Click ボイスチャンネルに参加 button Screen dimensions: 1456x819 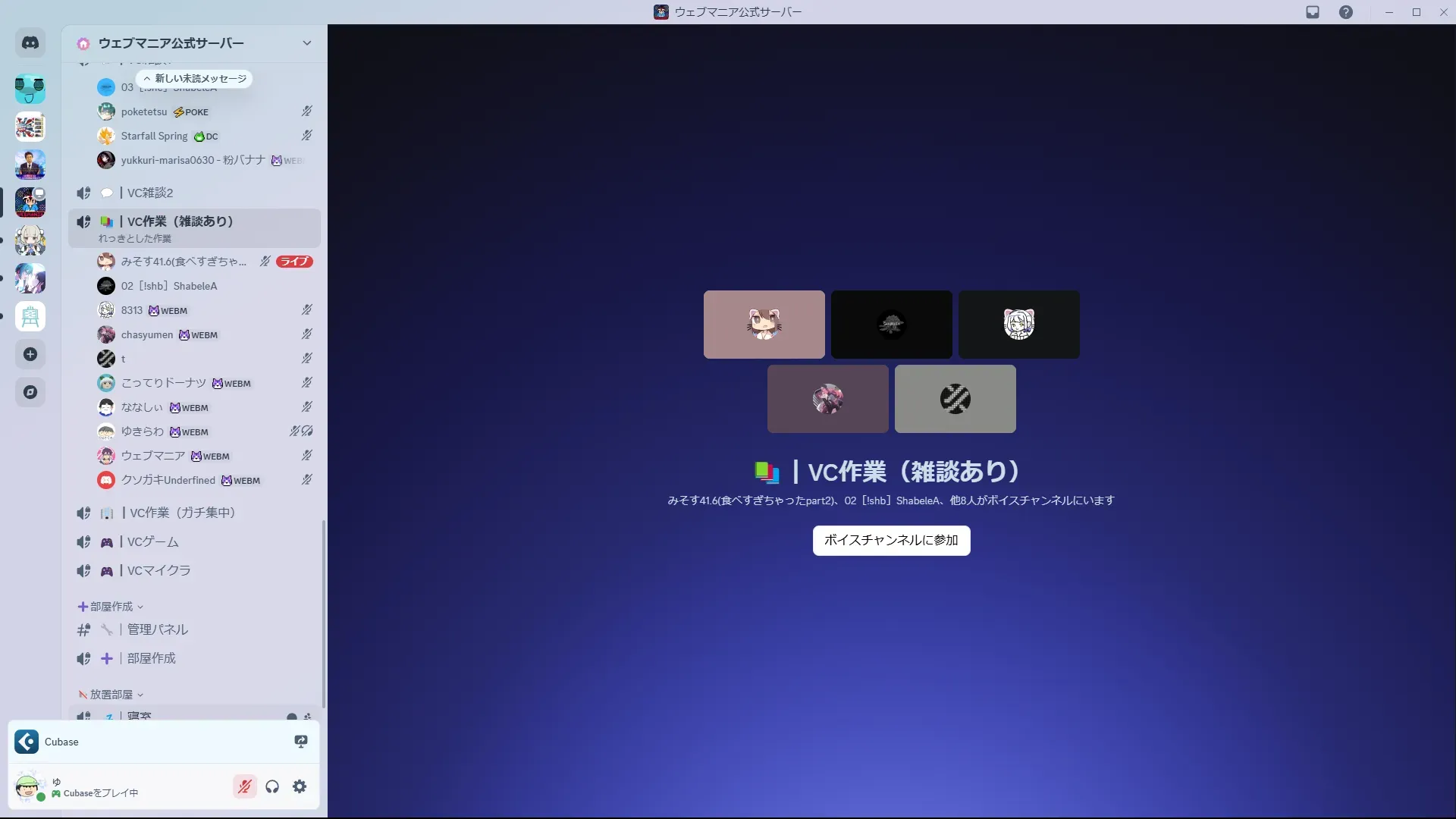pyautogui.click(x=891, y=541)
